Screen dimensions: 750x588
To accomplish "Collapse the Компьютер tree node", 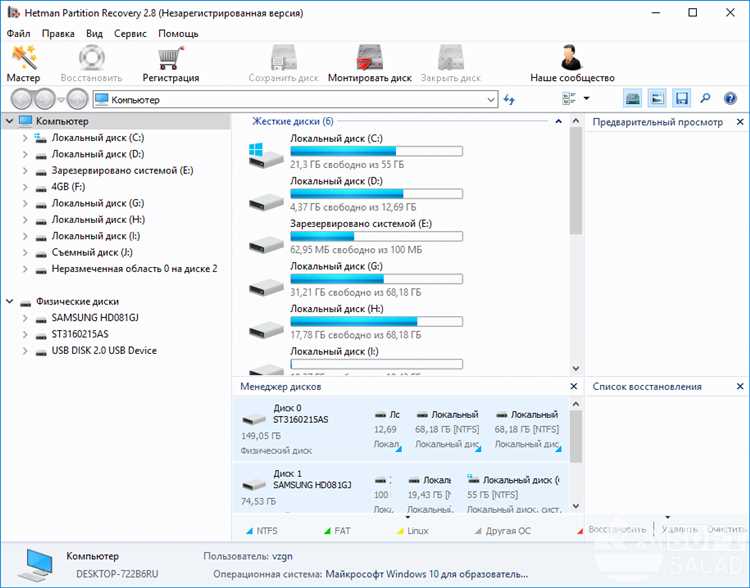I will (x=9, y=121).
